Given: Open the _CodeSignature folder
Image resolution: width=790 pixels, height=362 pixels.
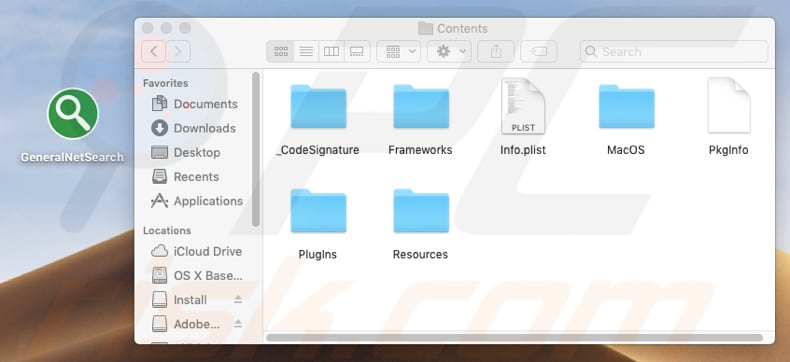Looking at the screenshot, I should [318, 106].
